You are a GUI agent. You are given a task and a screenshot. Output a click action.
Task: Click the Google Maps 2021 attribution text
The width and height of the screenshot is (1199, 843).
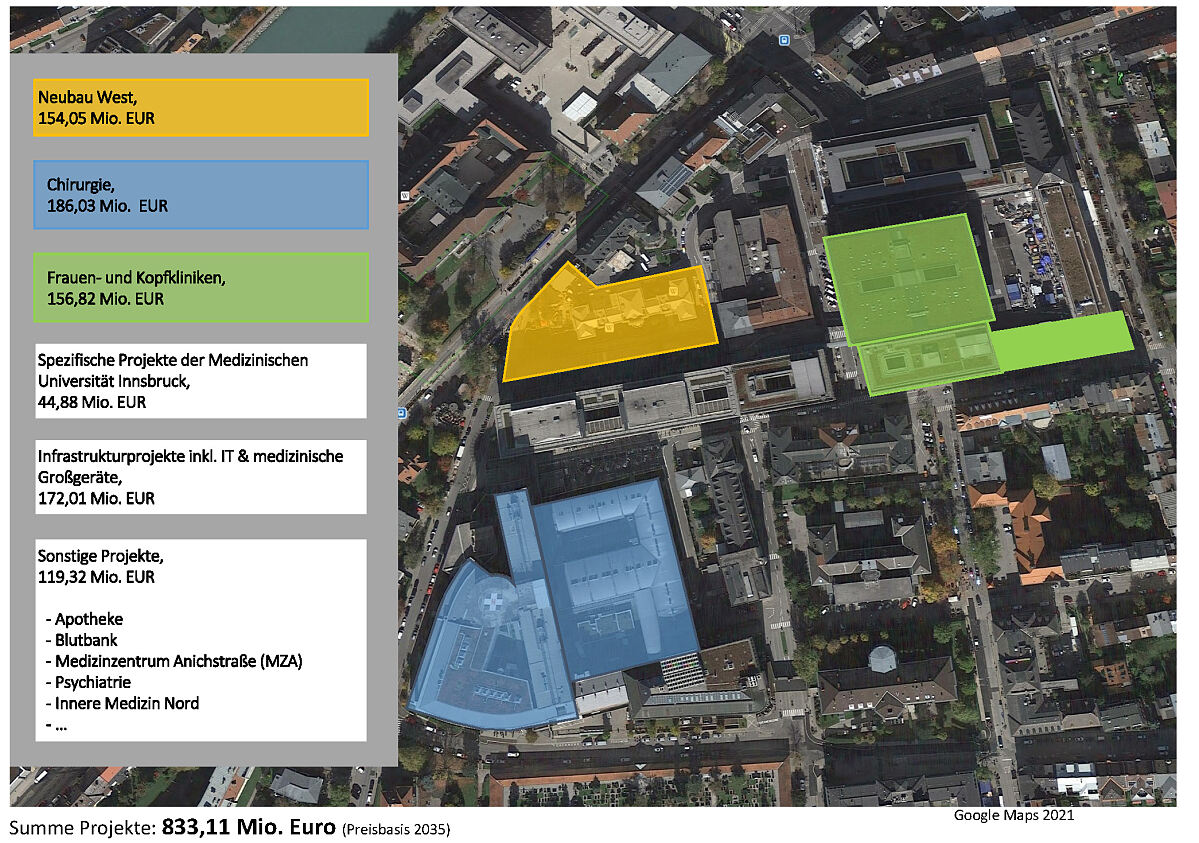tap(1013, 815)
